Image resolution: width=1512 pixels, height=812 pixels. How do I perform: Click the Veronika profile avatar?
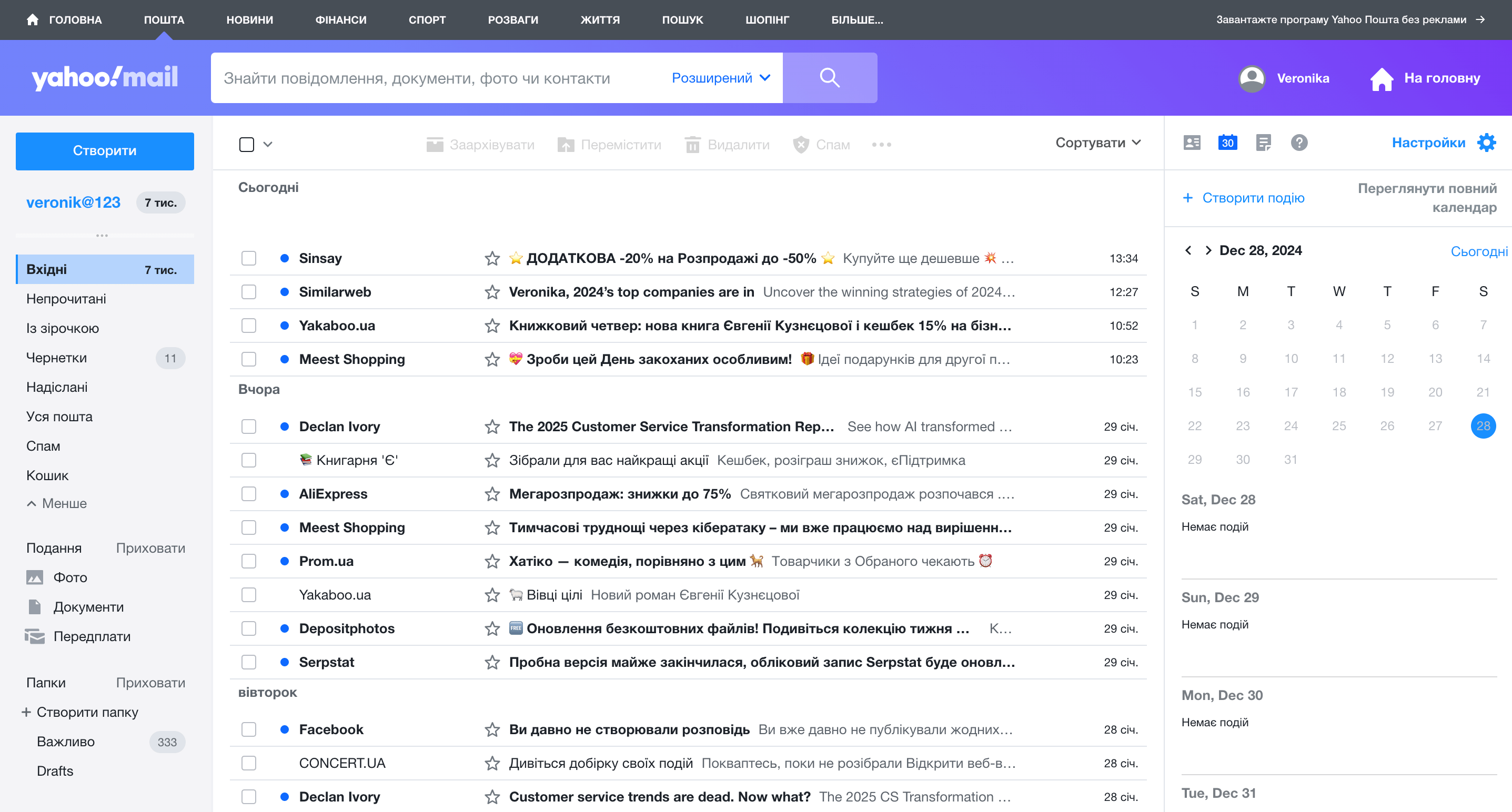coord(1252,78)
